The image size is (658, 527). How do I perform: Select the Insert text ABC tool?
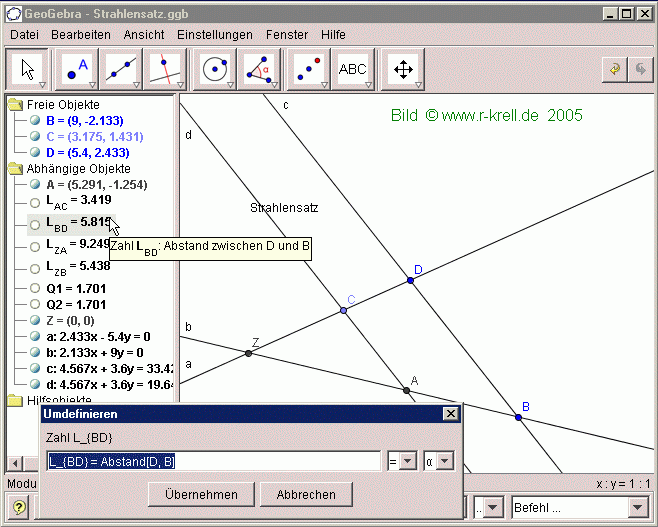point(353,68)
